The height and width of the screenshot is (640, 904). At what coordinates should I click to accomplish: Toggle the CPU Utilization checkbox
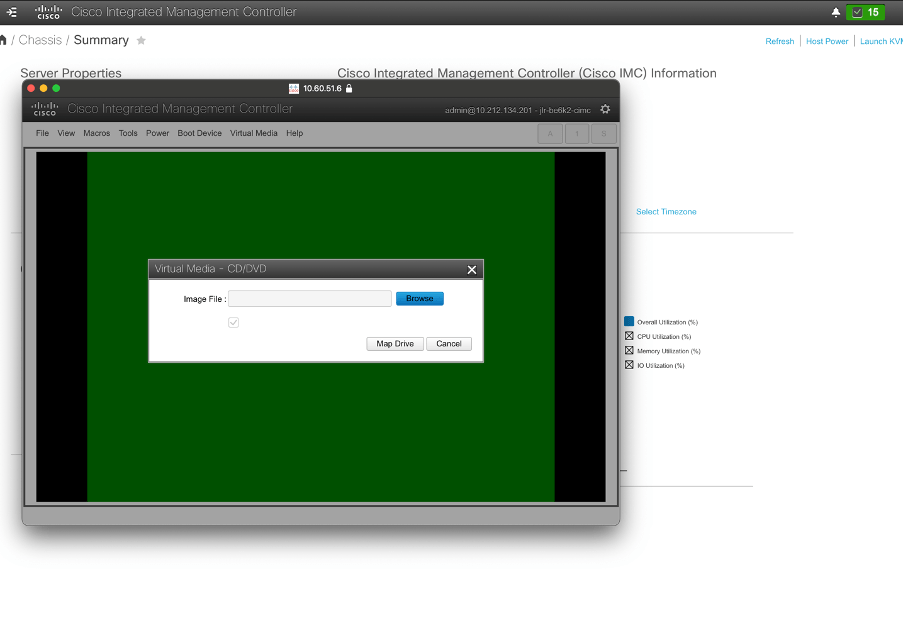point(629,336)
